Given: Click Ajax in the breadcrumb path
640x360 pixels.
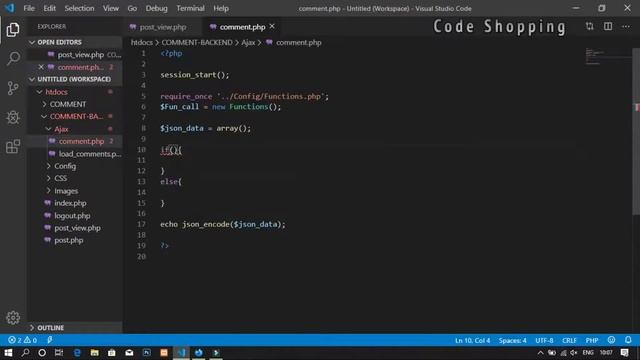Looking at the screenshot, I should tap(248, 42).
